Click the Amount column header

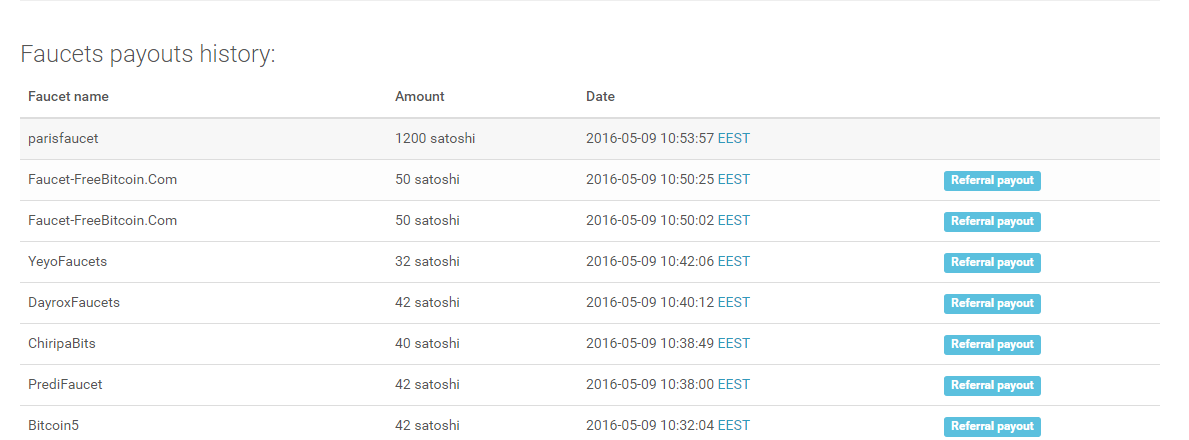click(x=419, y=97)
